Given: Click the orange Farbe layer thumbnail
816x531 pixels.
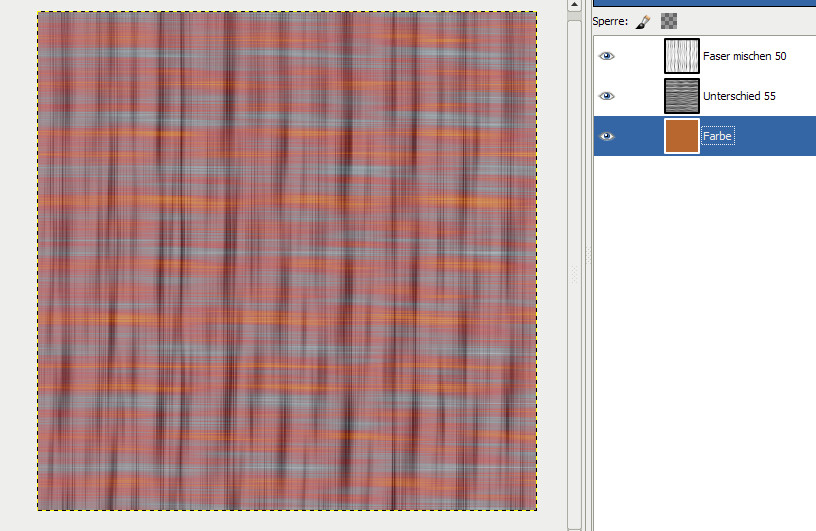Looking at the screenshot, I should pos(682,136).
